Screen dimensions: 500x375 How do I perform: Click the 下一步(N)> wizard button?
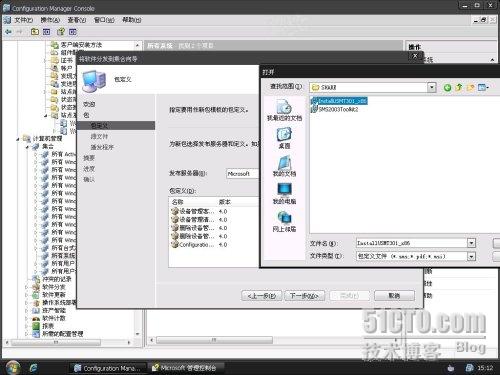tap(304, 296)
